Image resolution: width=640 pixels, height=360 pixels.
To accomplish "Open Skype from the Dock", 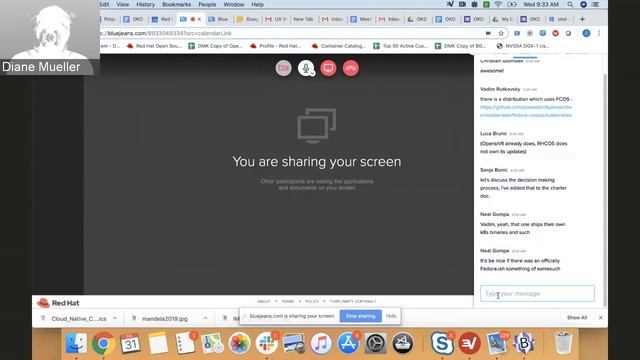I will point(442,343).
